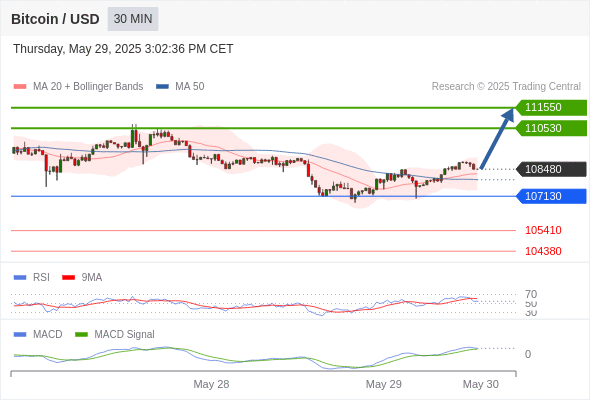Viewport: 590px width, 400px height.
Task: Click the MA 20 + Bollinger Bands legend swatch
Action: click(20, 87)
